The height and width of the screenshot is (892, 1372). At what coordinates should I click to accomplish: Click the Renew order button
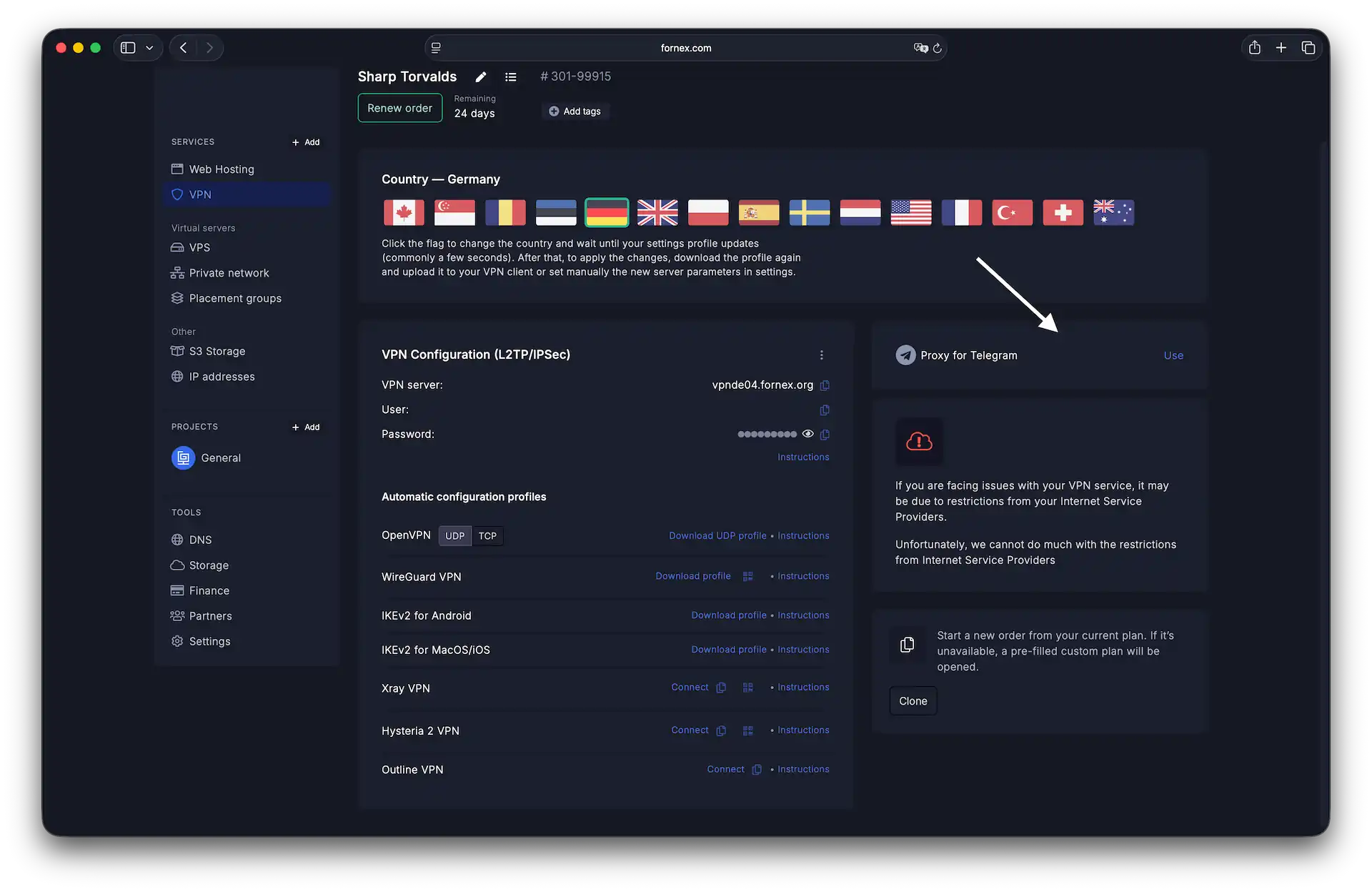click(400, 108)
